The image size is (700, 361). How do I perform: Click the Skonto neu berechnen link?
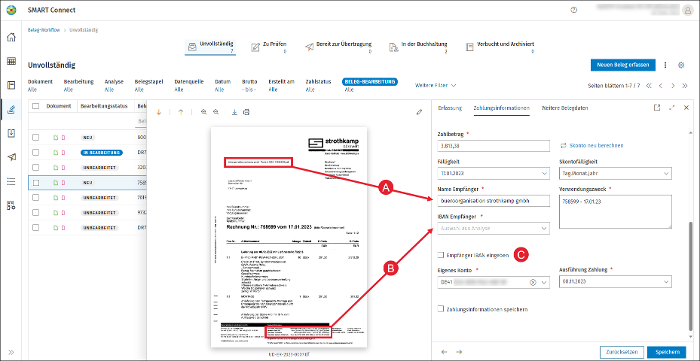tap(596, 145)
